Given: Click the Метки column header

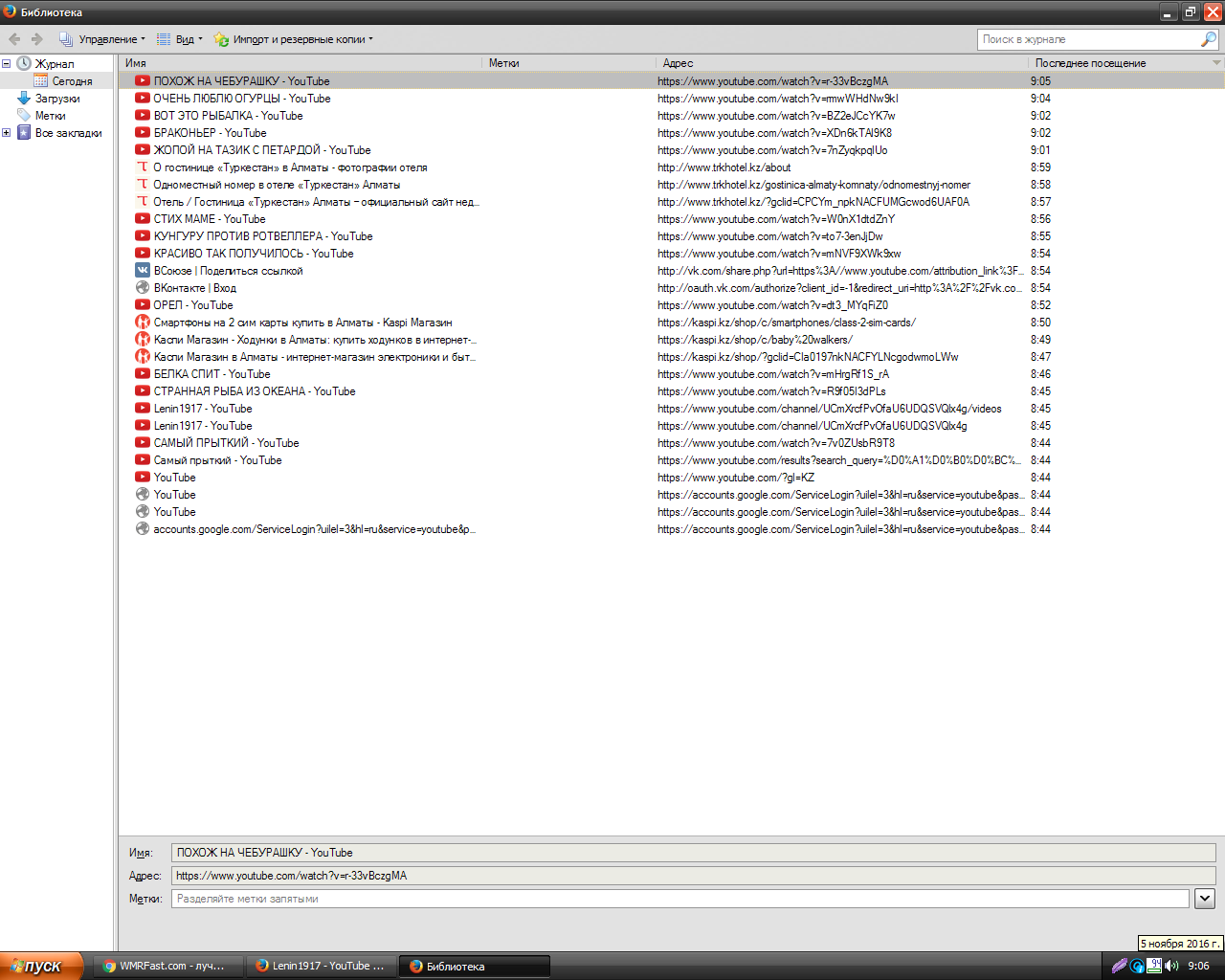Looking at the screenshot, I should coord(569,63).
